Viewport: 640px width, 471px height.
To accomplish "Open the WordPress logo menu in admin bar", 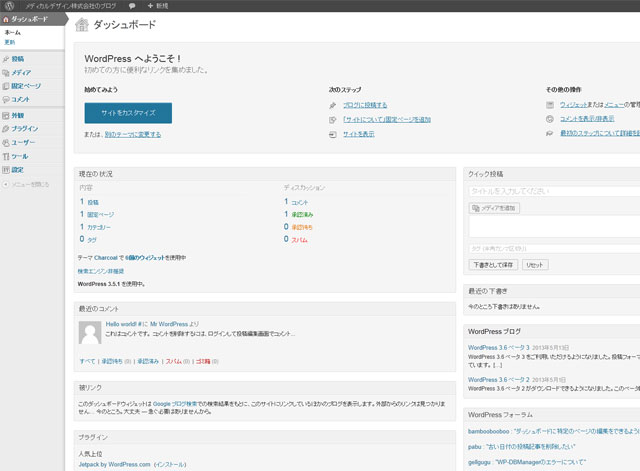I will tap(9, 6).
